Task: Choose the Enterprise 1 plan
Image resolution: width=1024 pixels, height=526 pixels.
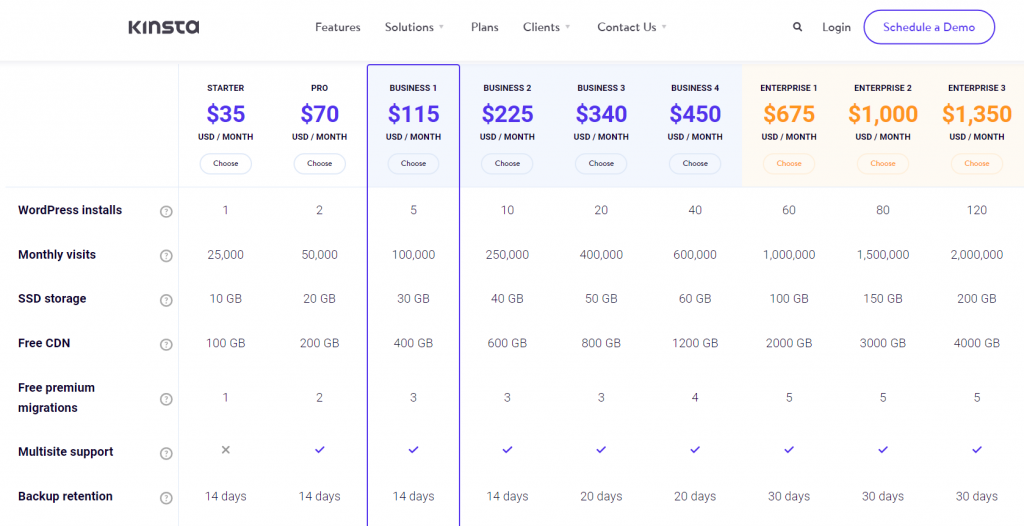Action: 789,163
